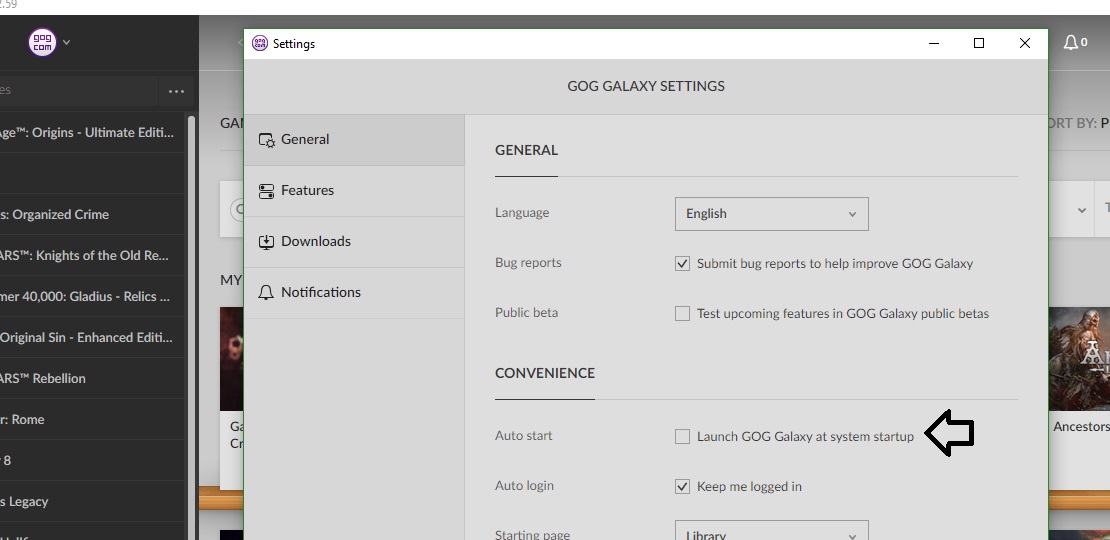Click the GOG icon in Settings title bar
This screenshot has width=1110, height=540.
pos(261,43)
